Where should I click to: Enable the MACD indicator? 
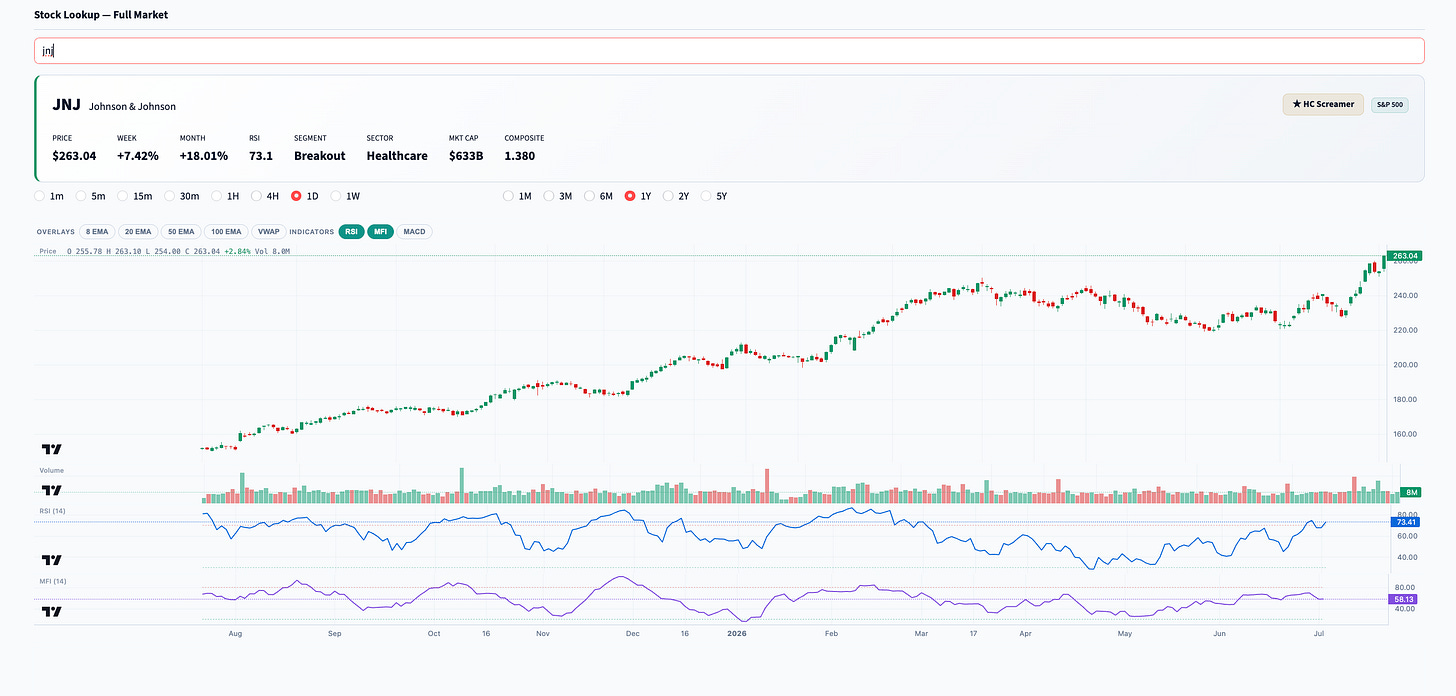click(415, 231)
